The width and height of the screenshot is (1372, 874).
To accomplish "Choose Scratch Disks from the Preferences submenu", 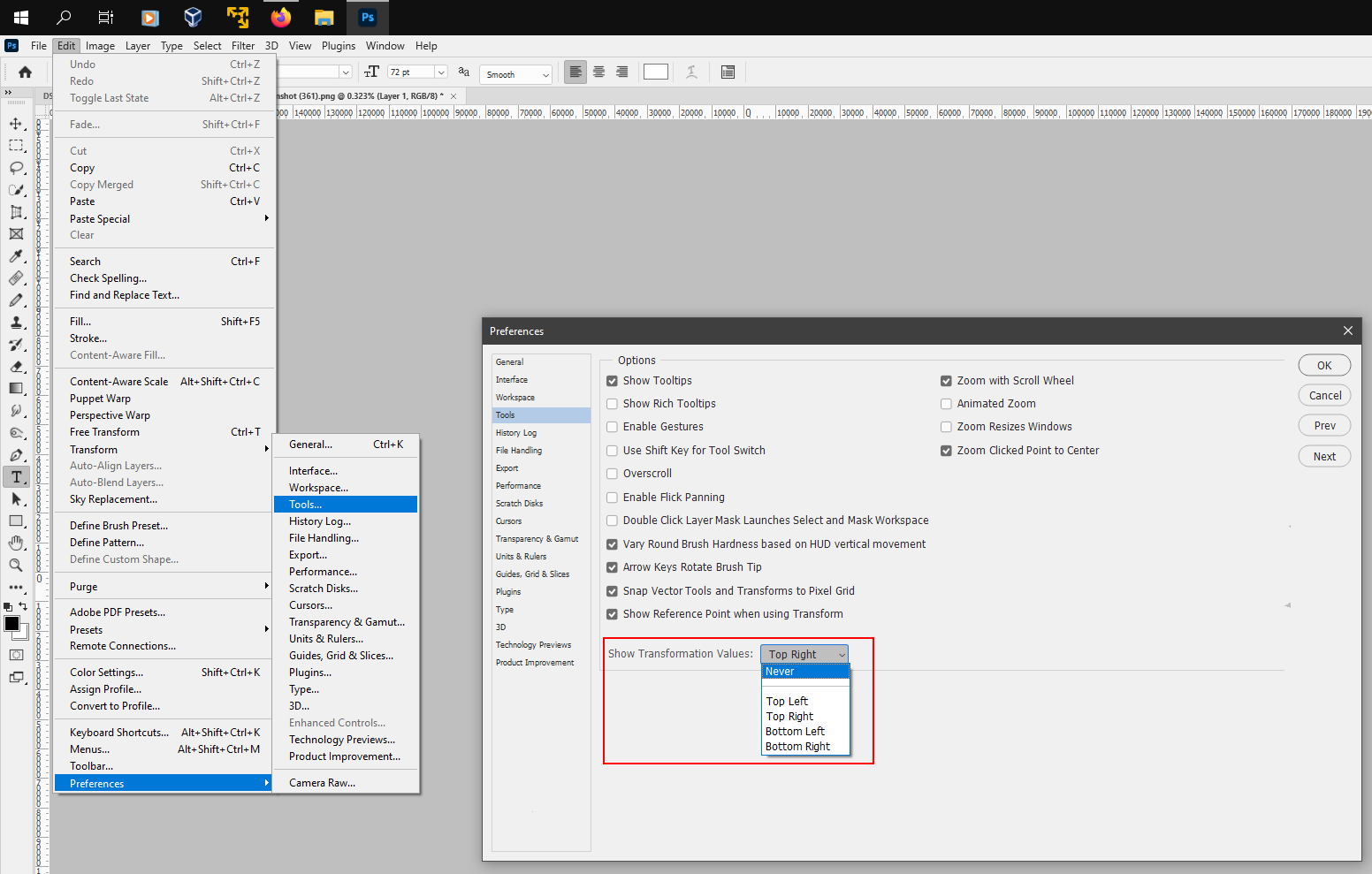I will [x=324, y=588].
